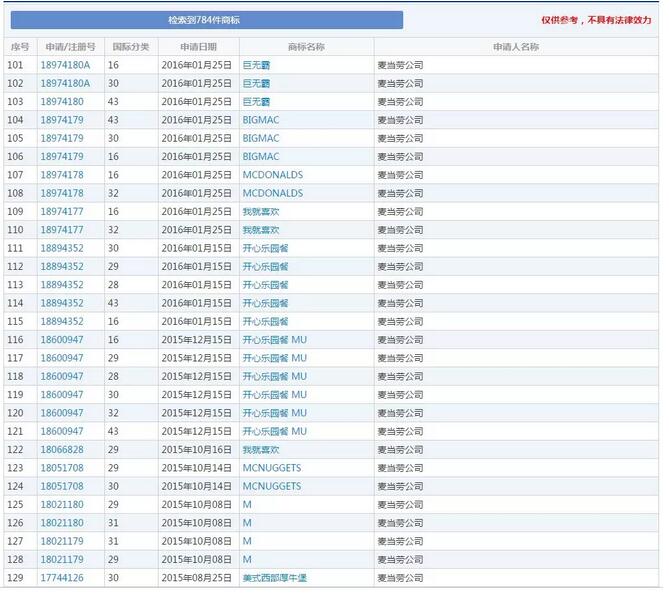Screen dimensions: 669x593
Task: Open trademark 开心乐园餐 in row 113
Action: pyautogui.click(x=265, y=285)
